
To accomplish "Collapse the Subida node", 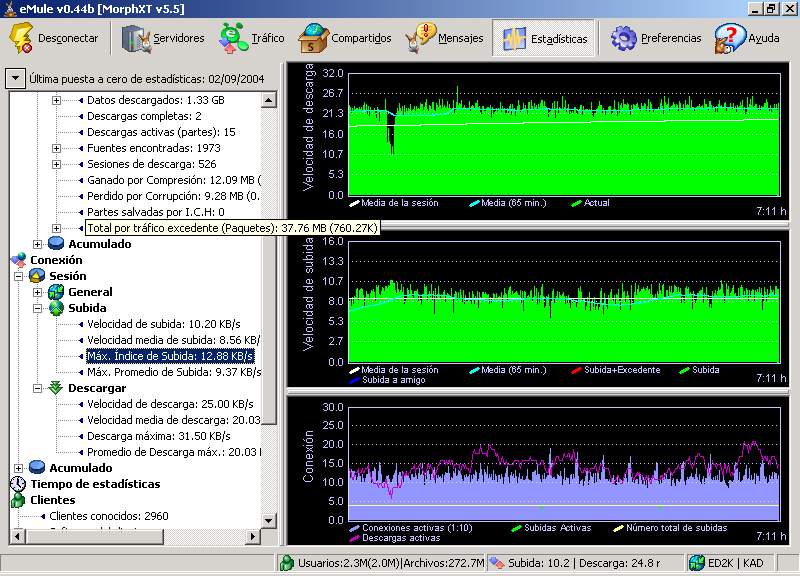I will click(x=37, y=308).
